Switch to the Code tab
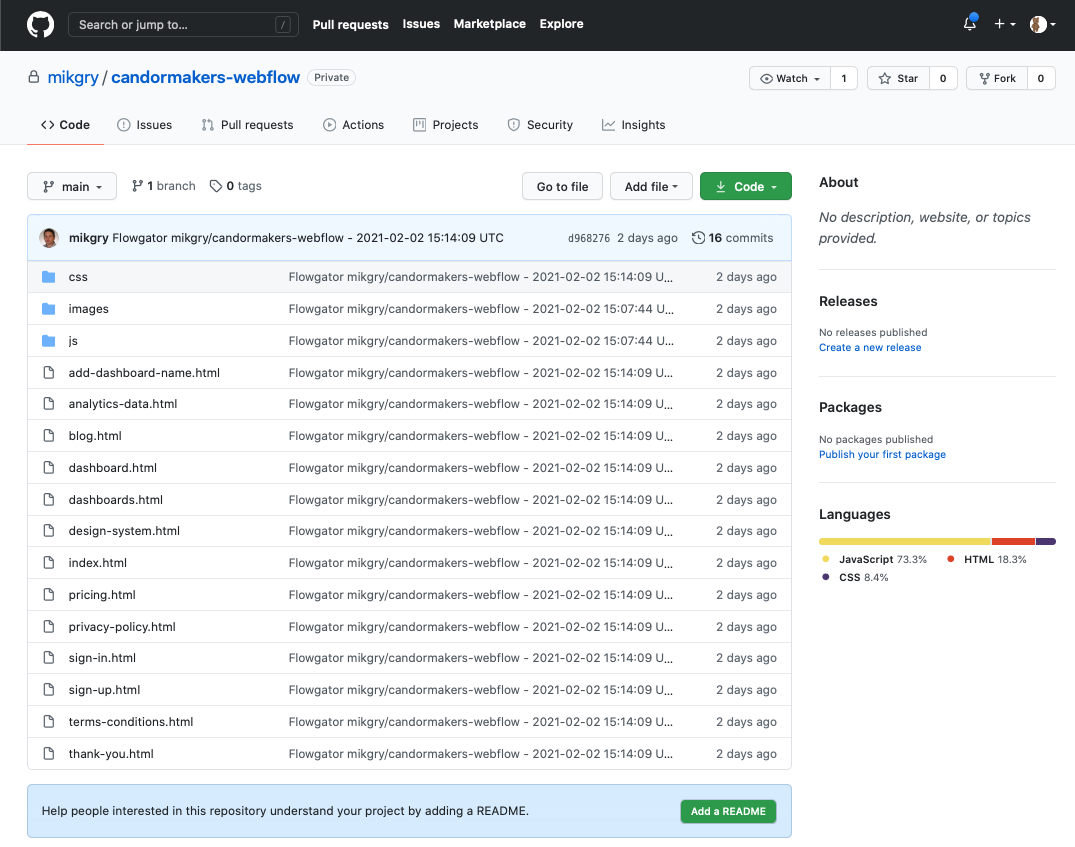The width and height of the screenshot is (1075, 847). coord(66,125)
